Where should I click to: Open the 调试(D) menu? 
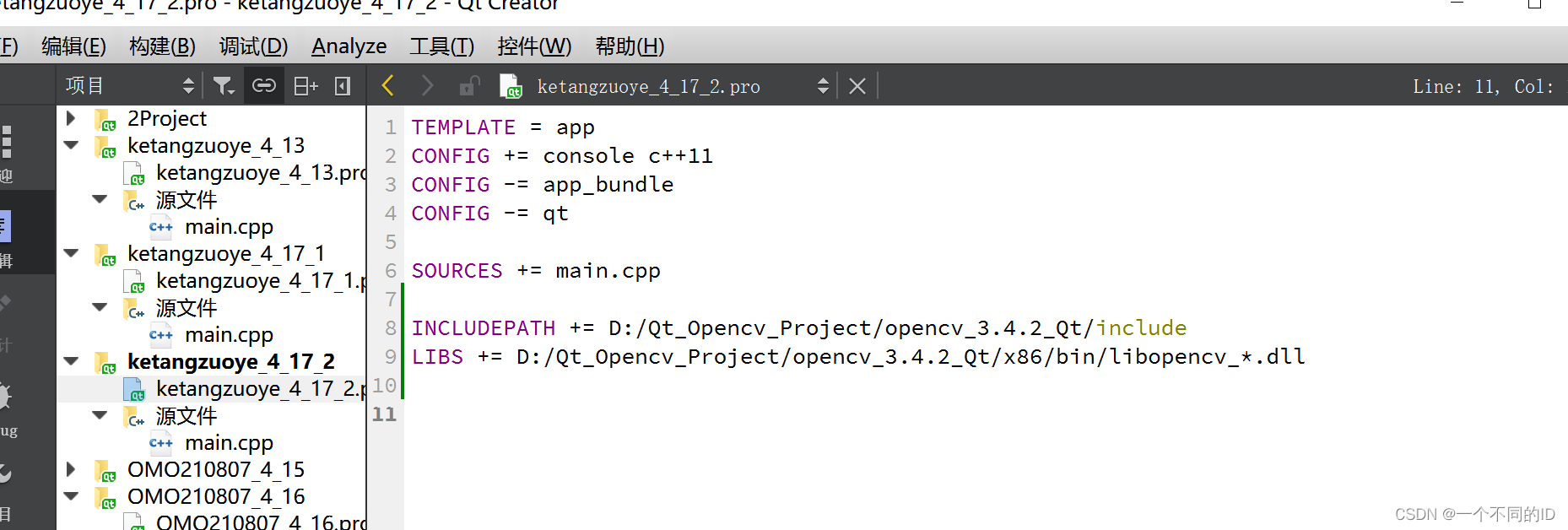click(x=253, y=46)
